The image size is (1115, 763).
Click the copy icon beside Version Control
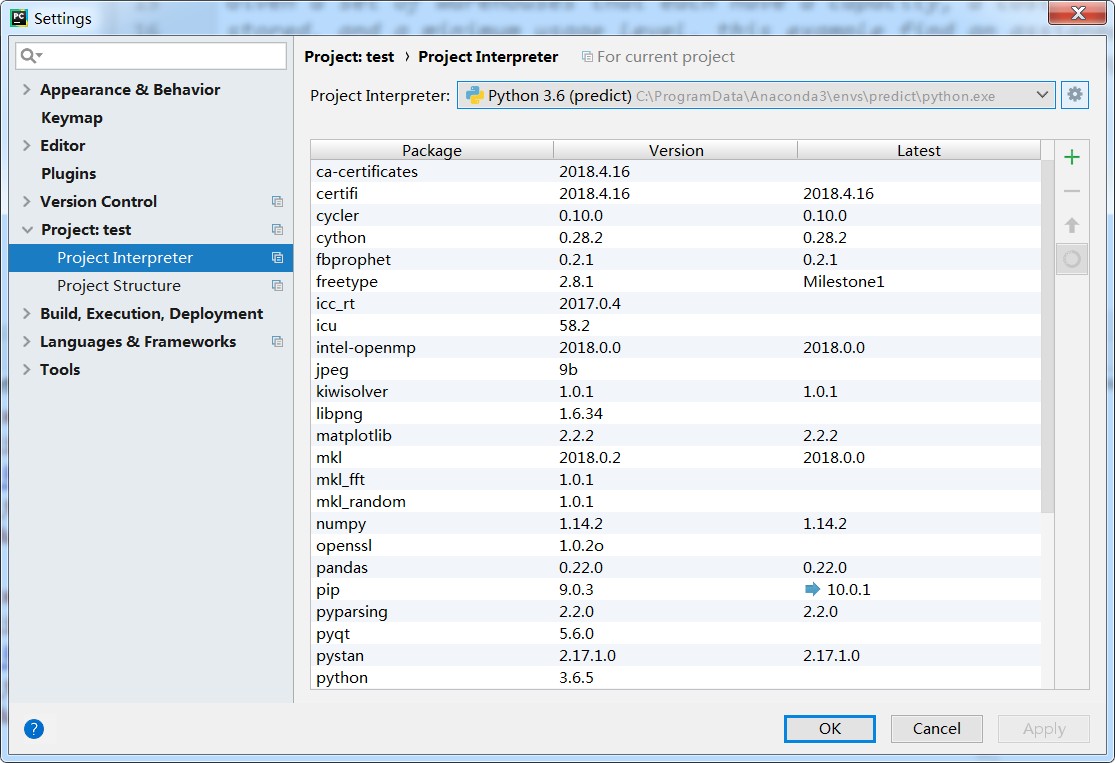pyautogui.click(x=277, y=202)
